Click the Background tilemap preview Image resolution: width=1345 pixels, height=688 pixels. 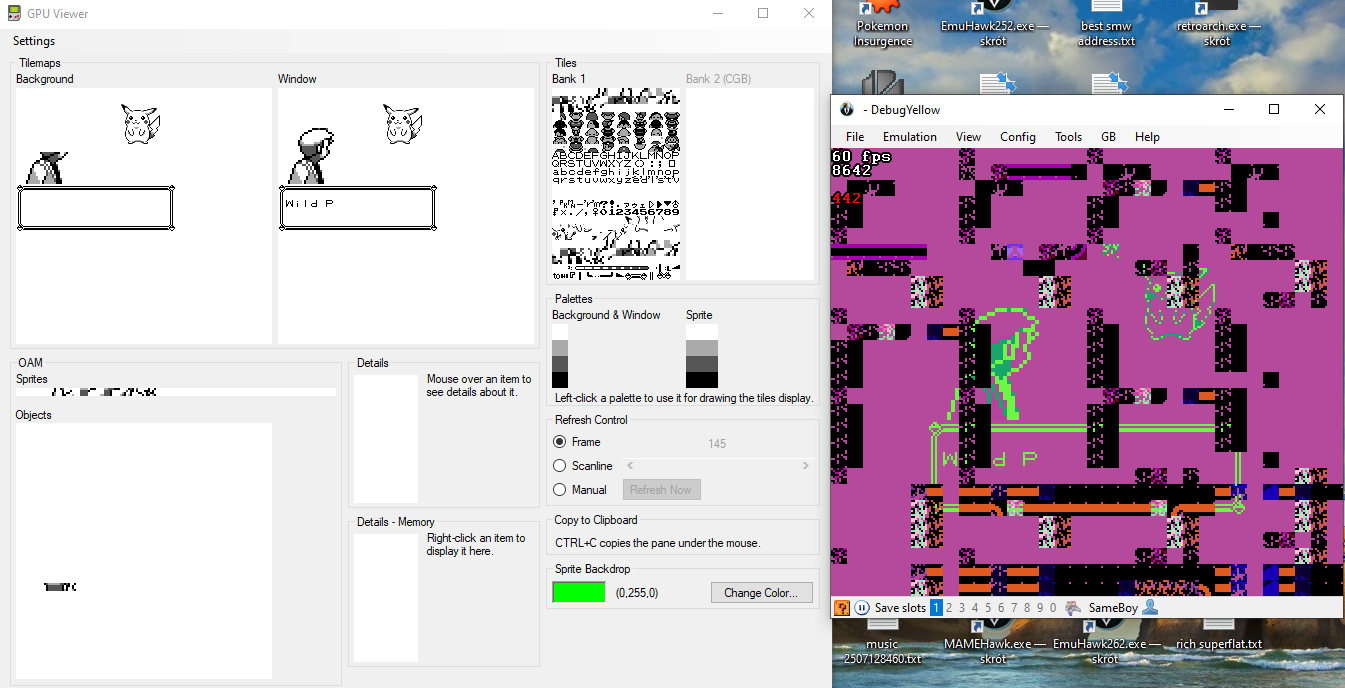tap(144, 216)
